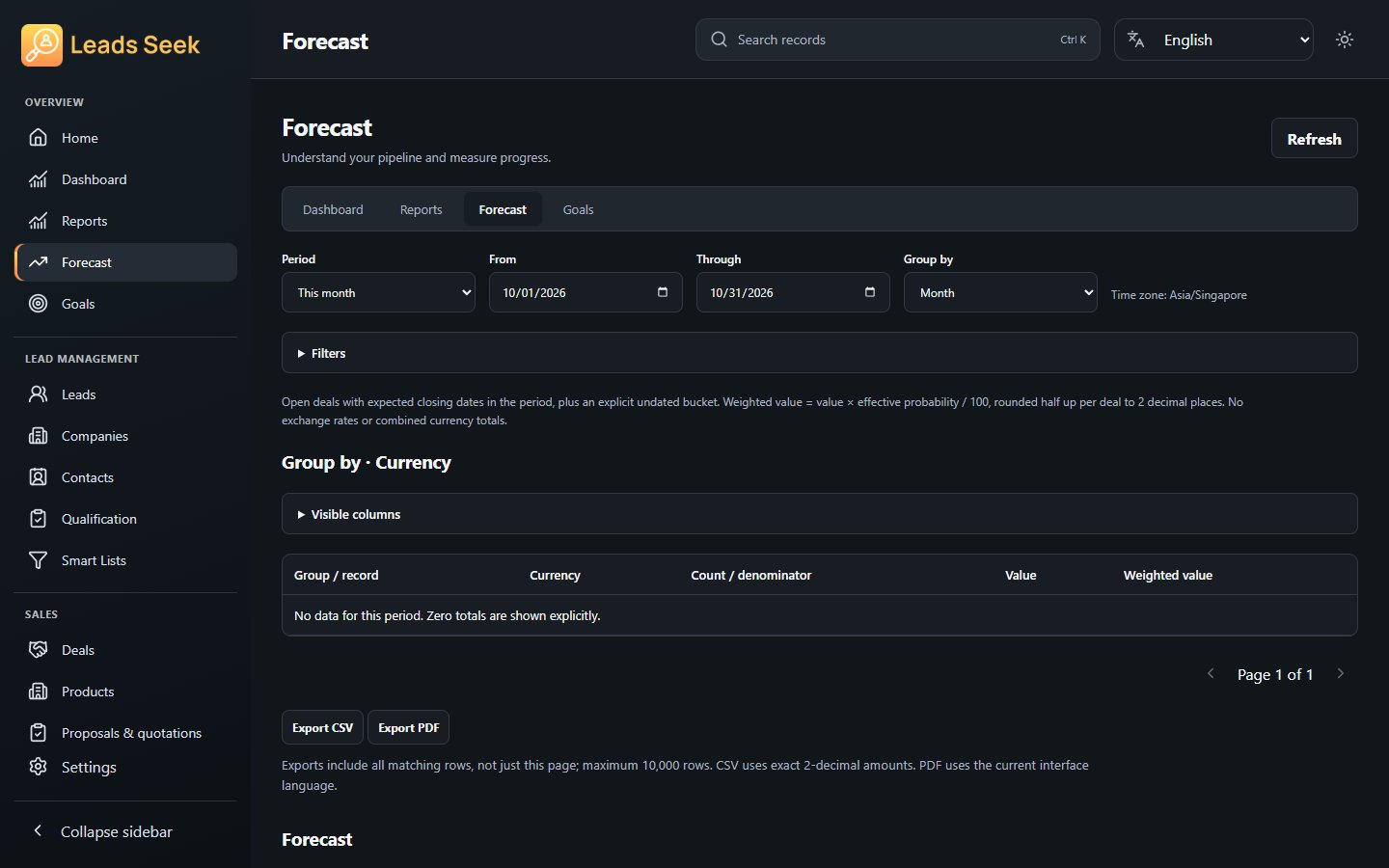Click the Leads people icon

38,394
